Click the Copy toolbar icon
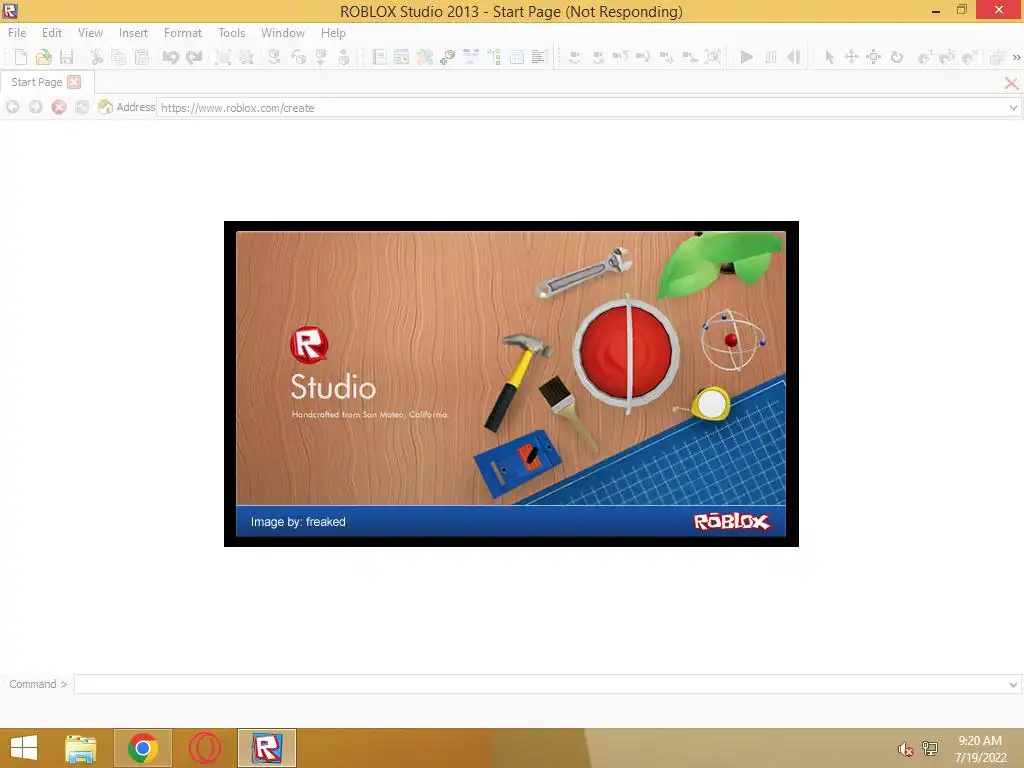The width and height of the screenshot is (1024, 768). (119, 57)
